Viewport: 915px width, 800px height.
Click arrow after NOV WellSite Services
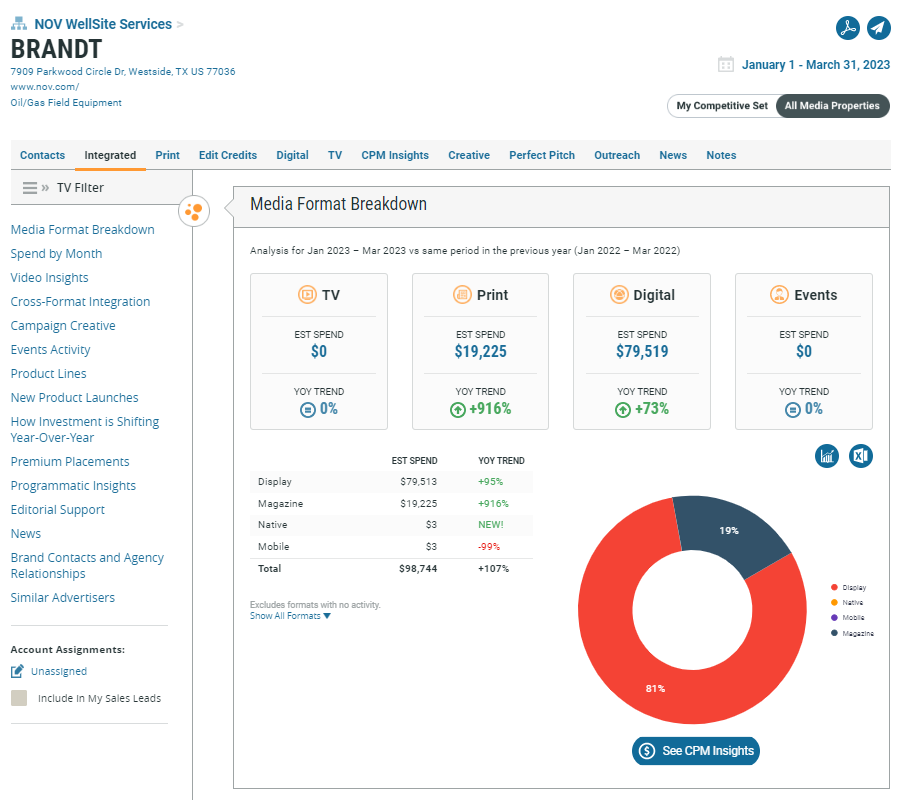click(180, 25)
